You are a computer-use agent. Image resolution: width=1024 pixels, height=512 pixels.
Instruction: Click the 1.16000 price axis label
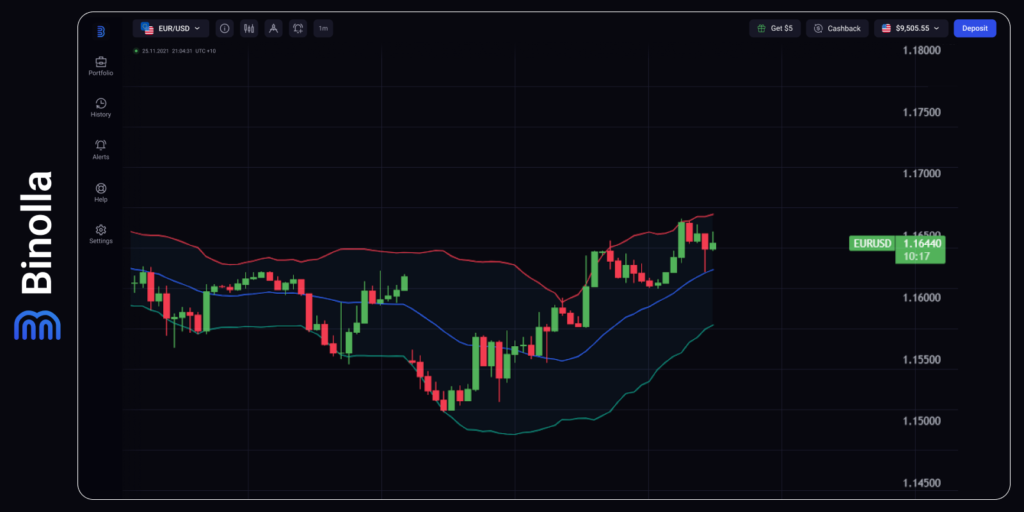pos(921,298)
